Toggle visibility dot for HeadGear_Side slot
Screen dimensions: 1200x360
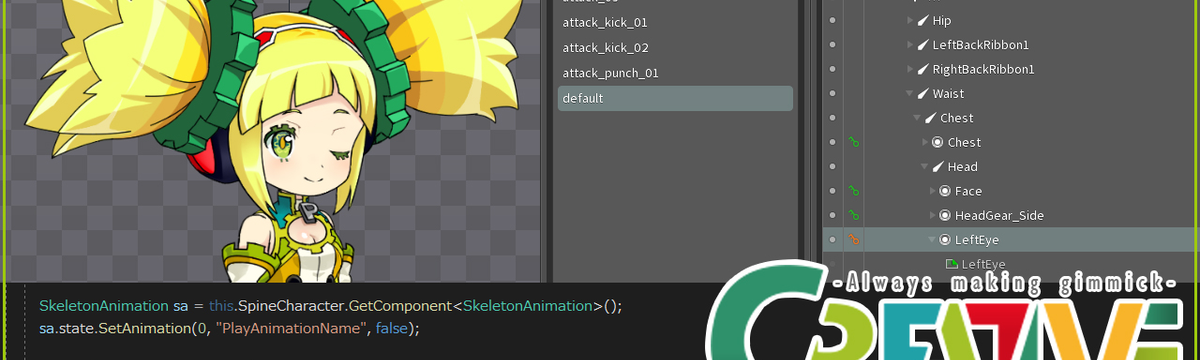[x=833, y=215]
